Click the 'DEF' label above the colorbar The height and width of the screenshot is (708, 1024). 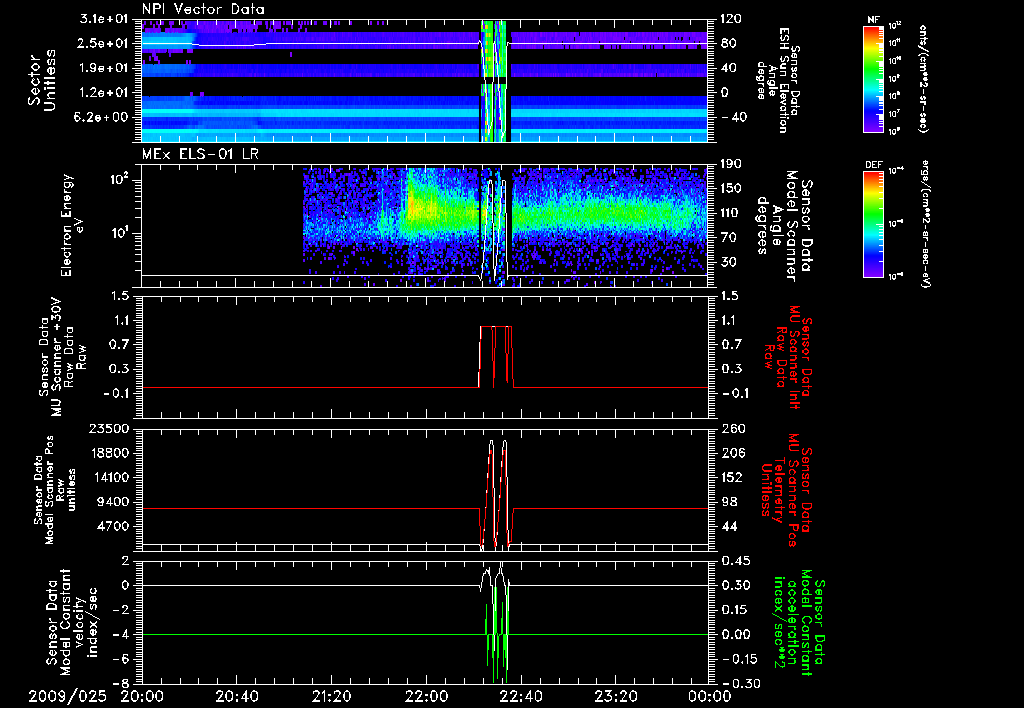873,165
